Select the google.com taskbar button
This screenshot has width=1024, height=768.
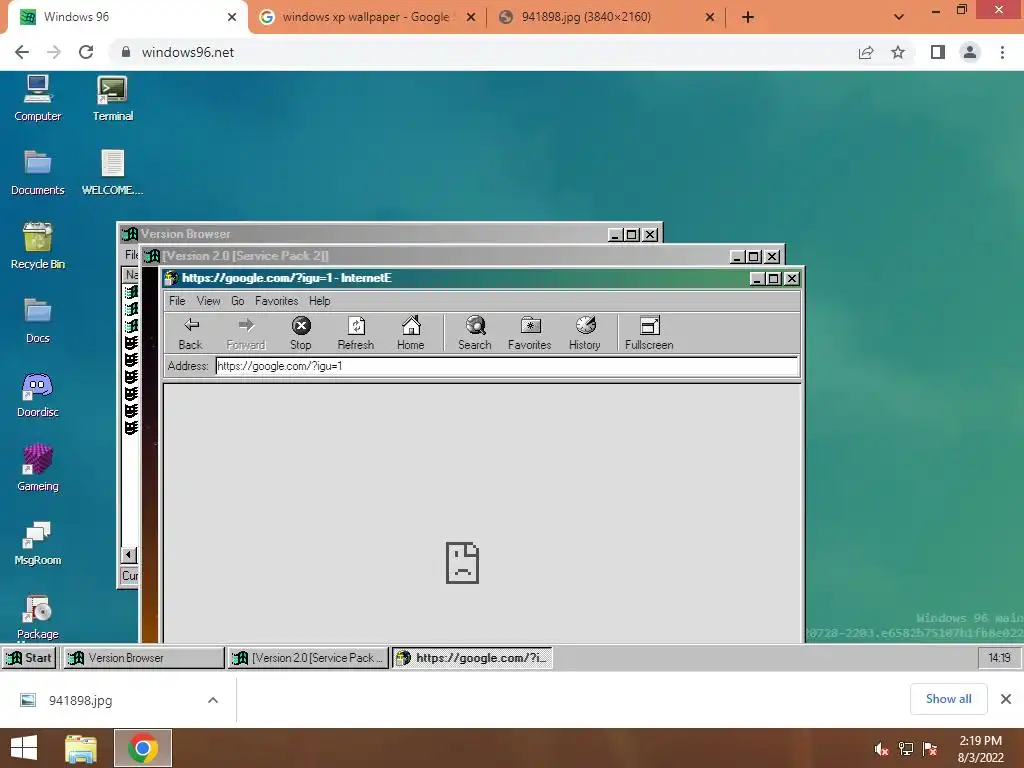pyautogui.click(x=472, y=658)
